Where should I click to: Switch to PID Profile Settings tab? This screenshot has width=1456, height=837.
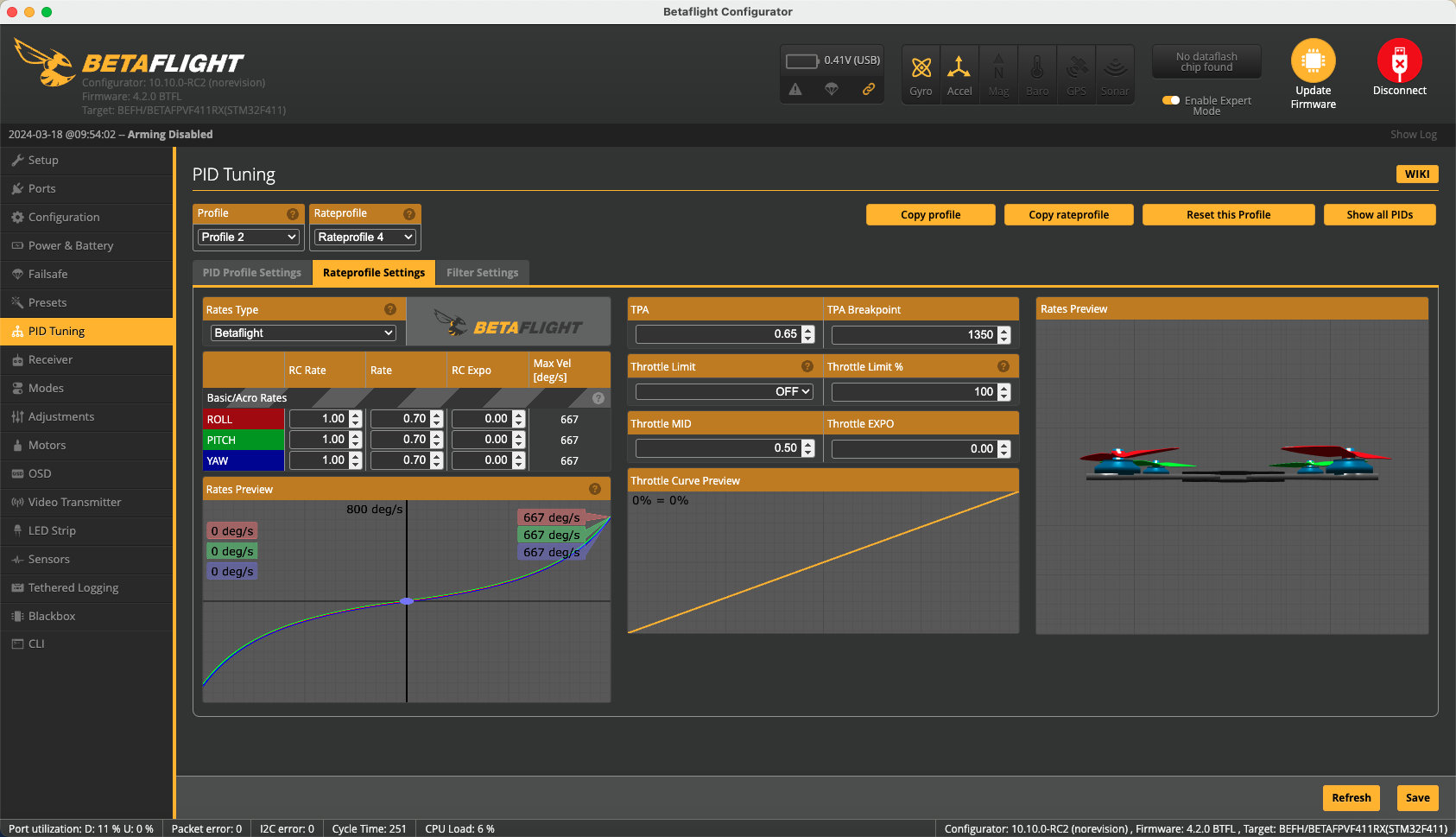[252, 272]
